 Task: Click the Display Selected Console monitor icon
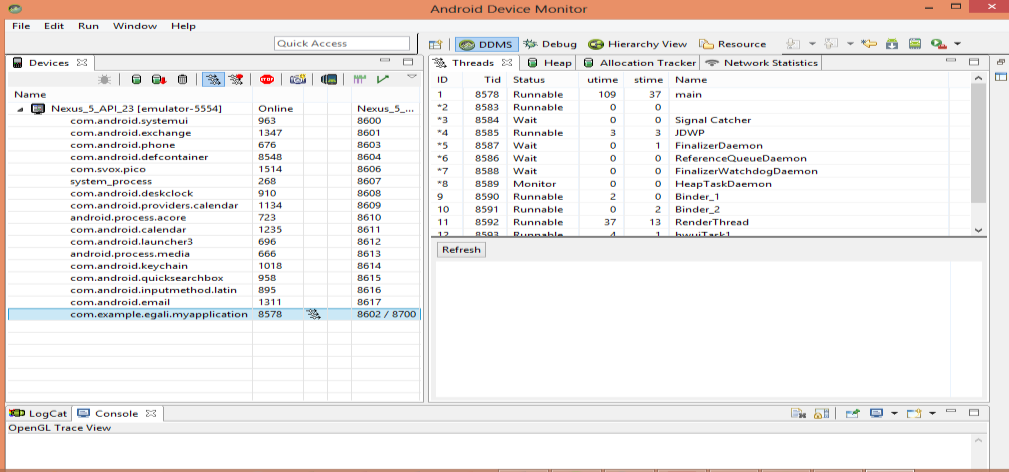pyautogui.click(x=876, y=413)
